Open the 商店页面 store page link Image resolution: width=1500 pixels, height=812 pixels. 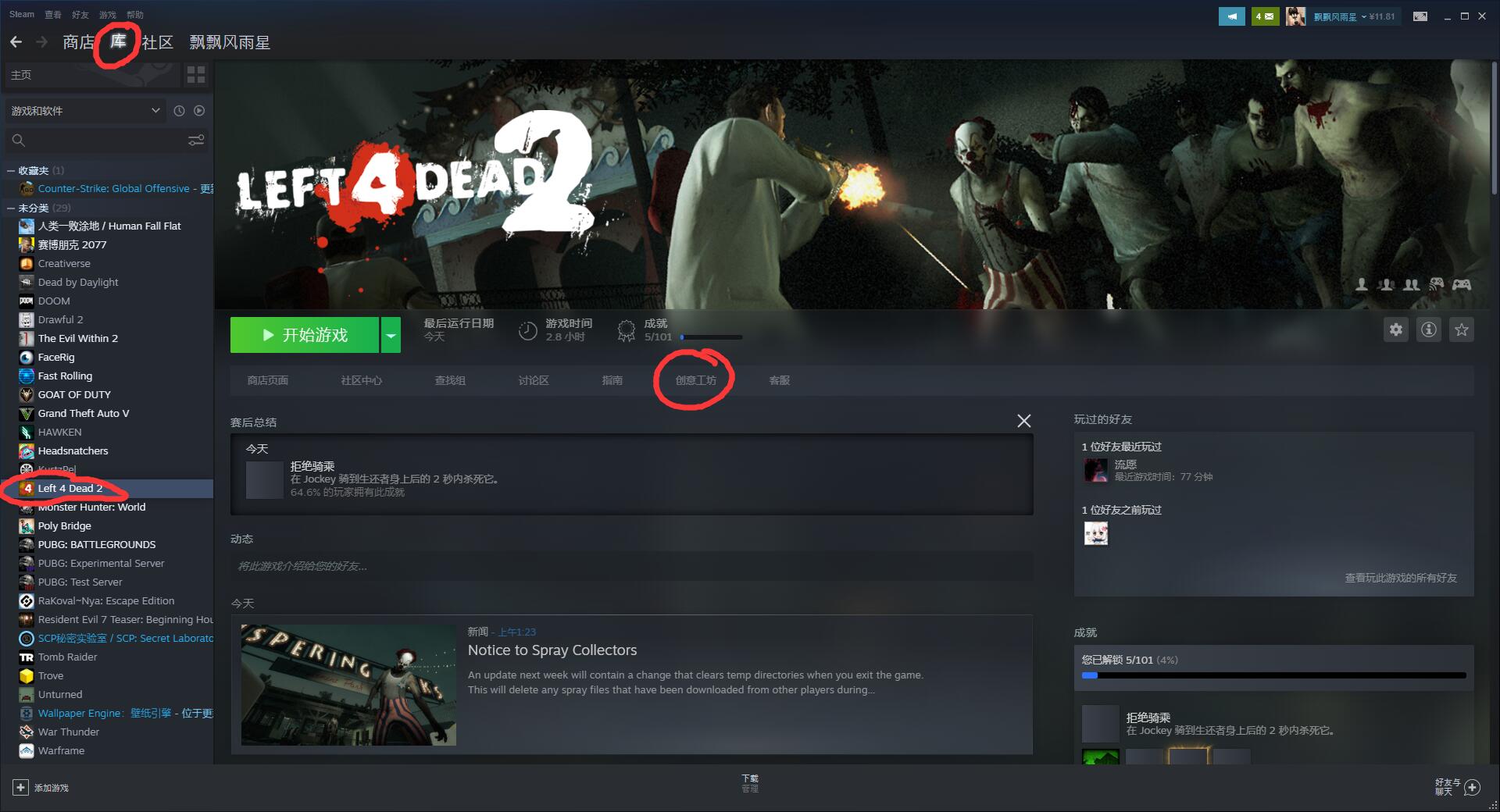[x=267, y=380]
